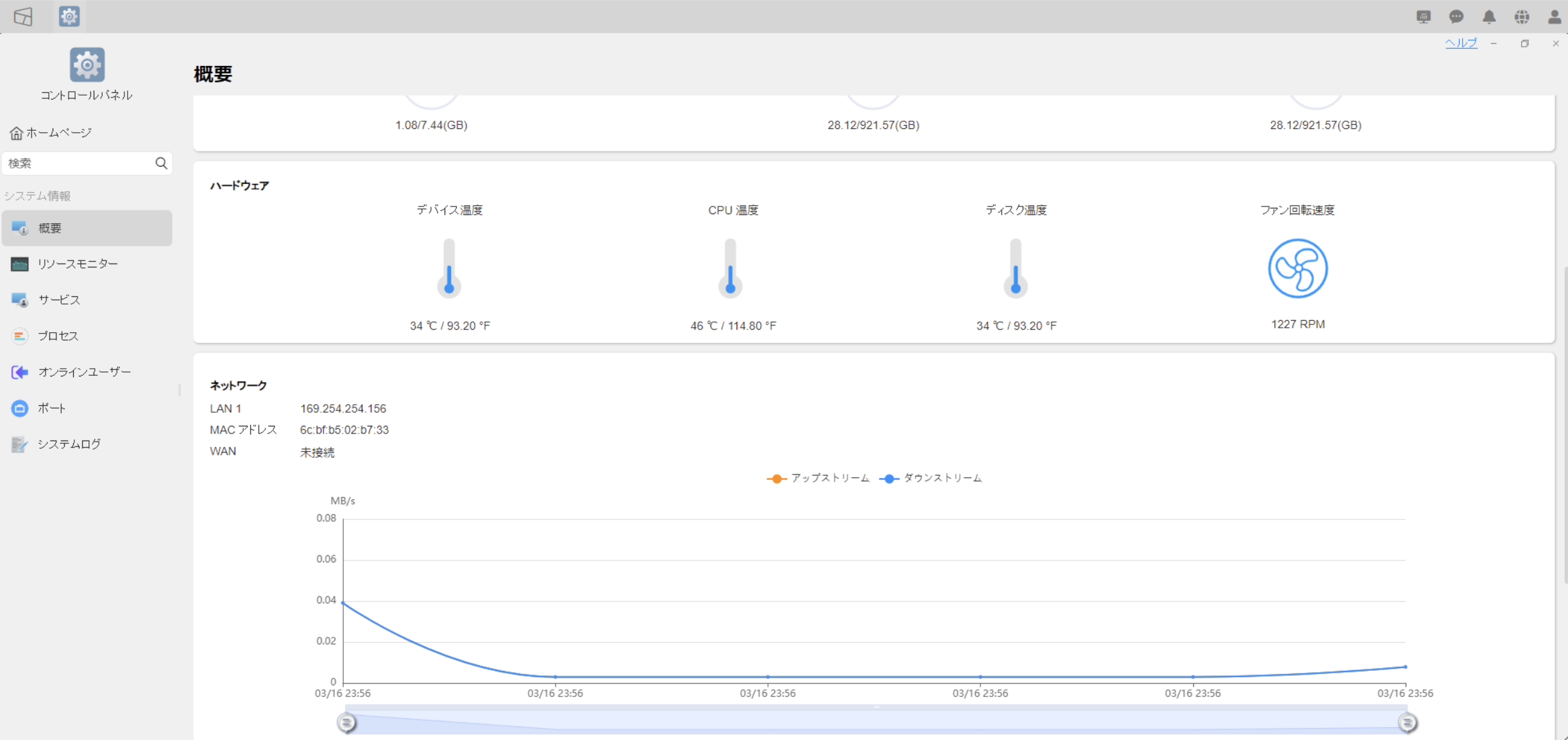Click the 1.08/7.44(GB) memory value
1568x740 pixels.
tap(431, 125)
